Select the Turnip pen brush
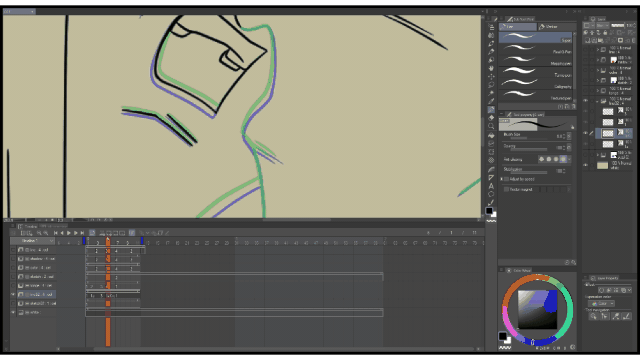The width and height of the screenshot is (640, 360). click(536, 72)
